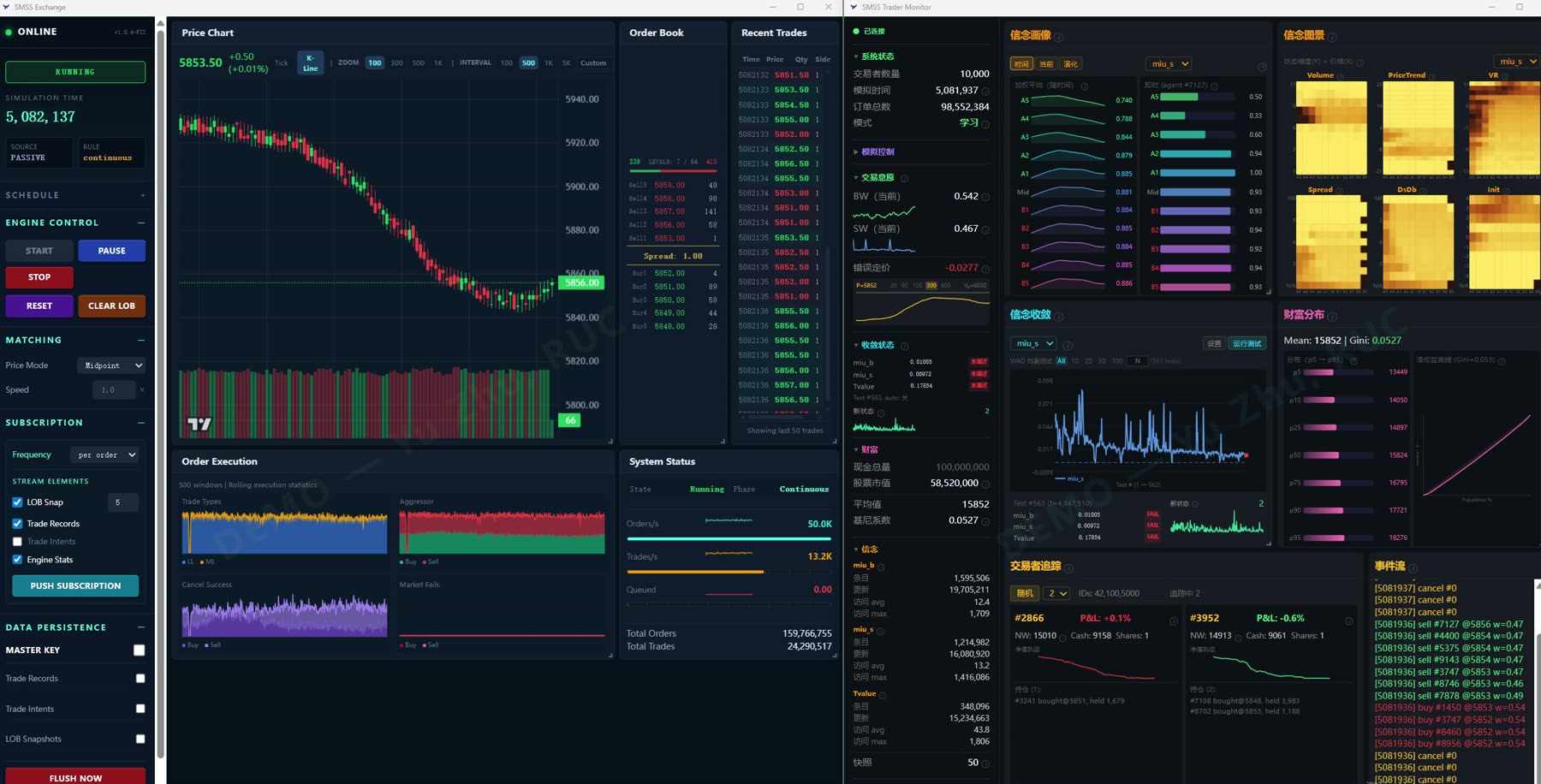The image size is (1541, 784).
Task: Toggle LOB Snap checkbox
Action: (17, 502)
